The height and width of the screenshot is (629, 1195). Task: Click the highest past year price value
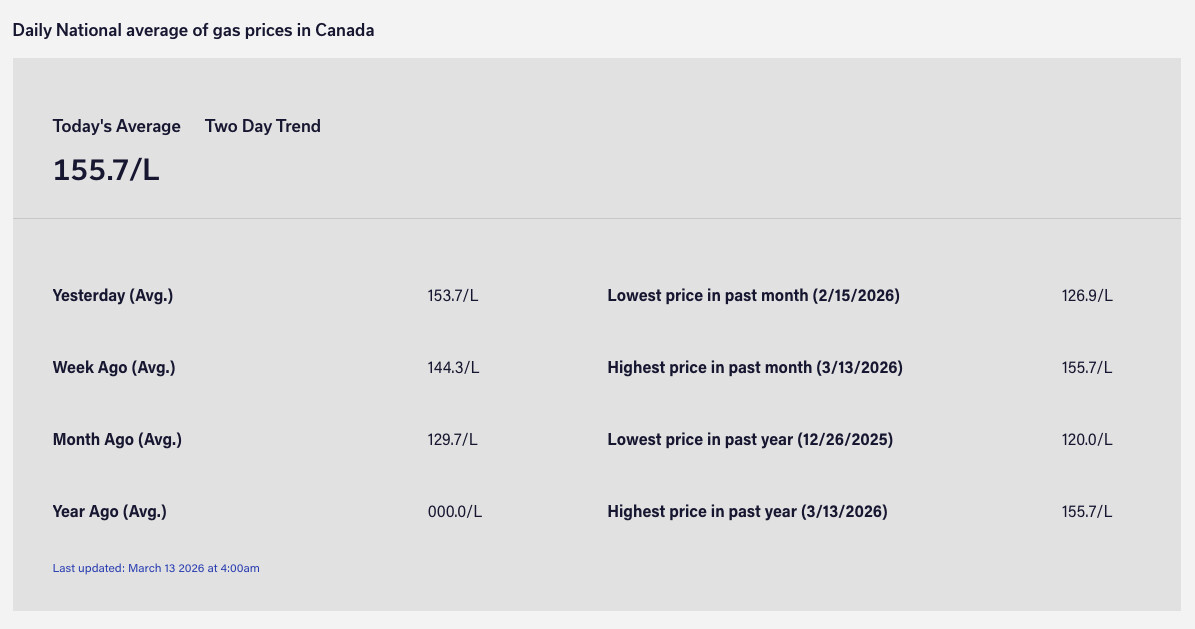pos(1087,512)
